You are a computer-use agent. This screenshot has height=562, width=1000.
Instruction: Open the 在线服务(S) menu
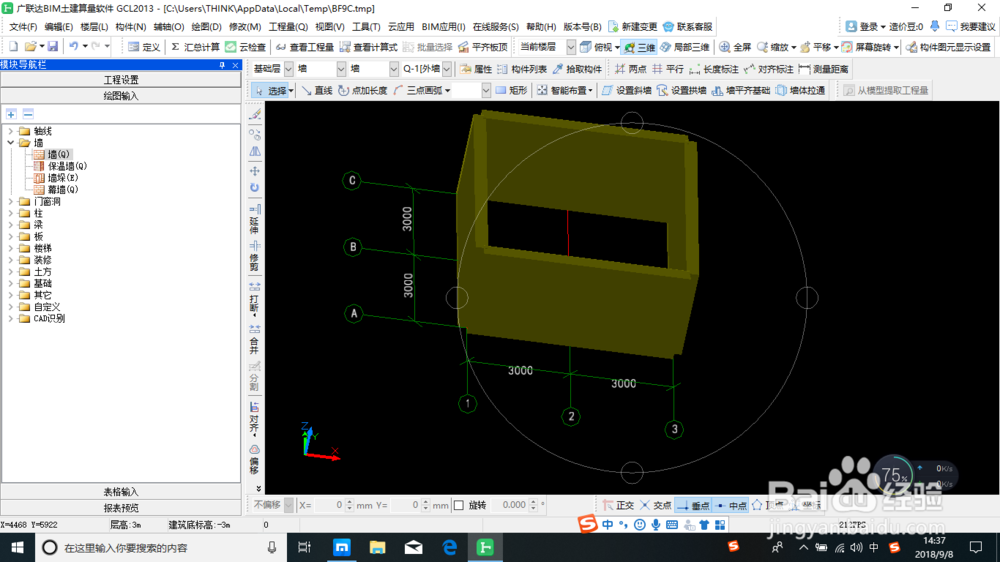click(x=496, y=27)
